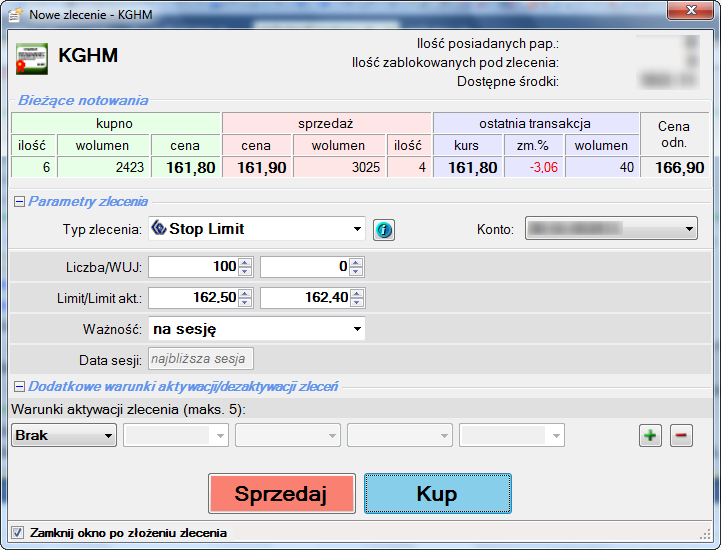
Task: Click the ostatnia transakcja column group header
Action: point(536,123)
